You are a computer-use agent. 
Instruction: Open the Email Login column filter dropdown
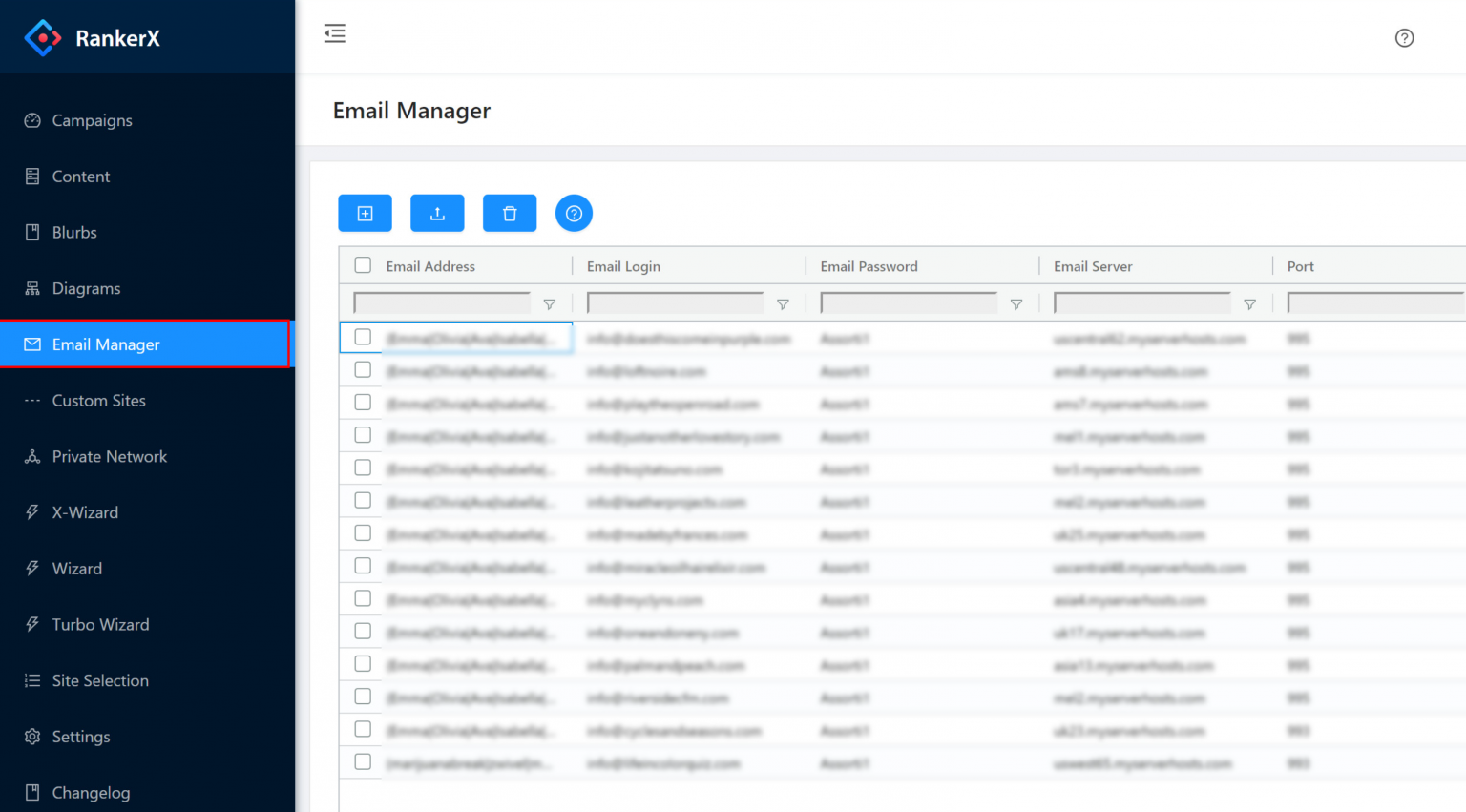pos(783,303)
